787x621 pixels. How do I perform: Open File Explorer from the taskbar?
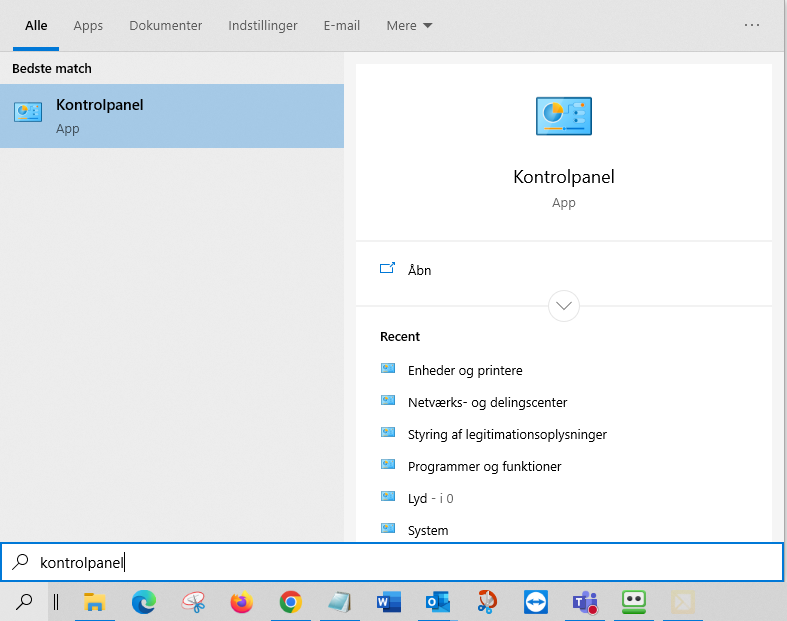click(94, 602)
